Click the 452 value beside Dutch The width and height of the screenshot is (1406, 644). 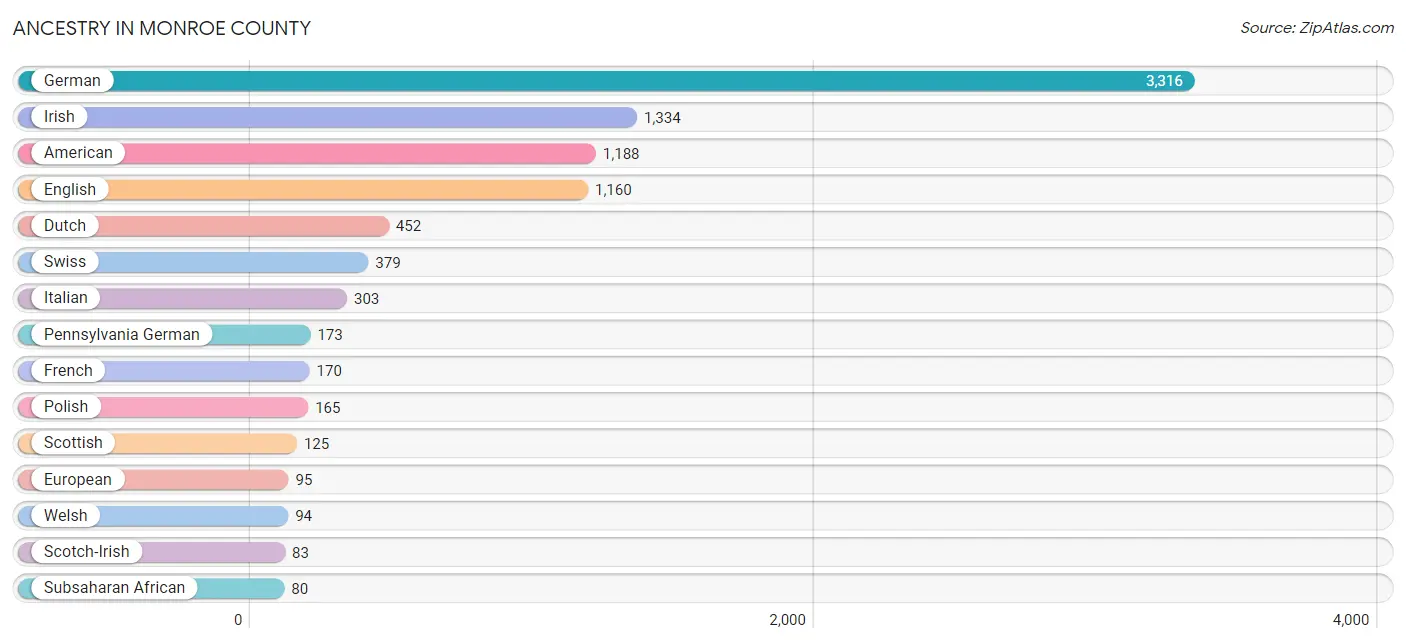(x=408, y=226)
